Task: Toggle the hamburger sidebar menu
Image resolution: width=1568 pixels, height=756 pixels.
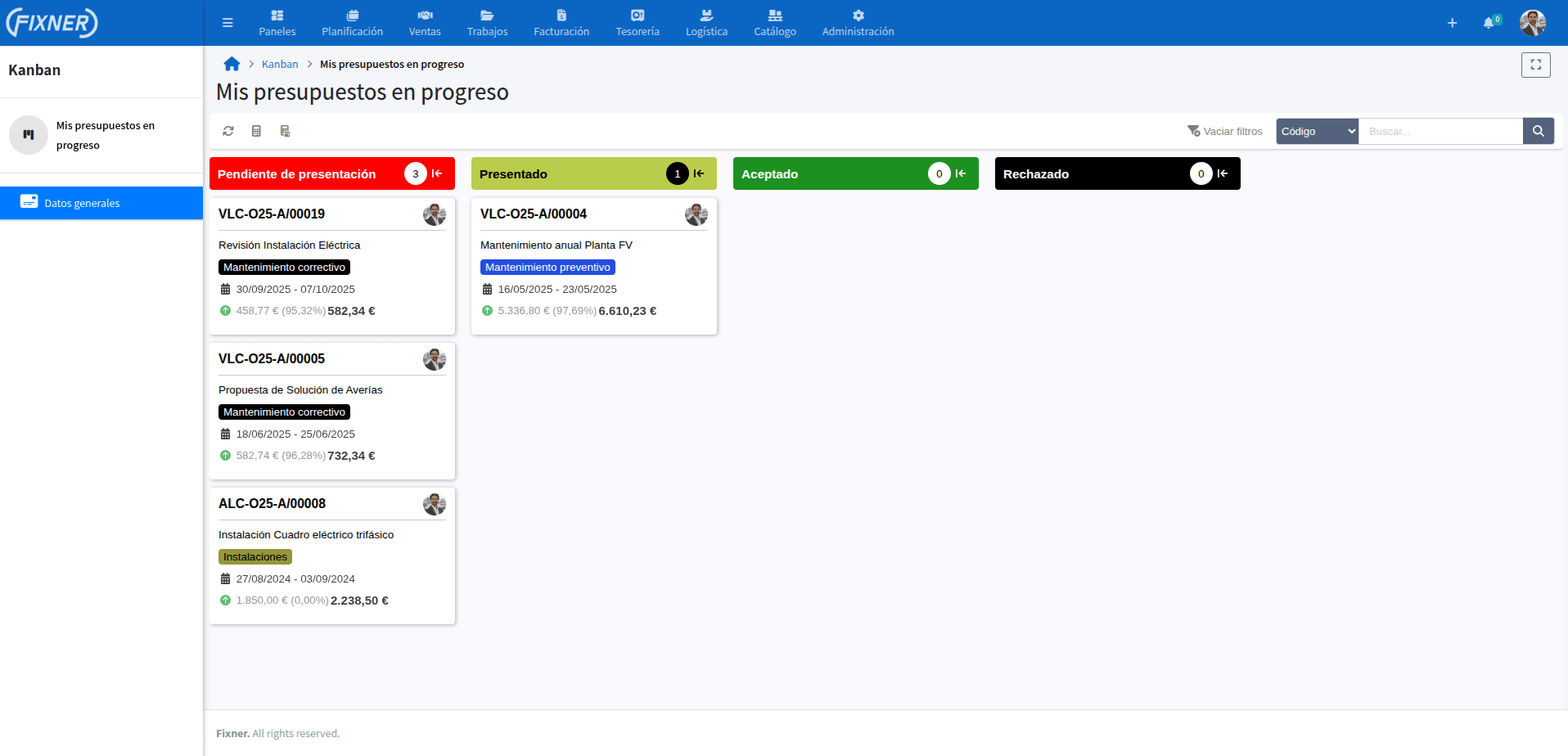Action: pos(228,23)
